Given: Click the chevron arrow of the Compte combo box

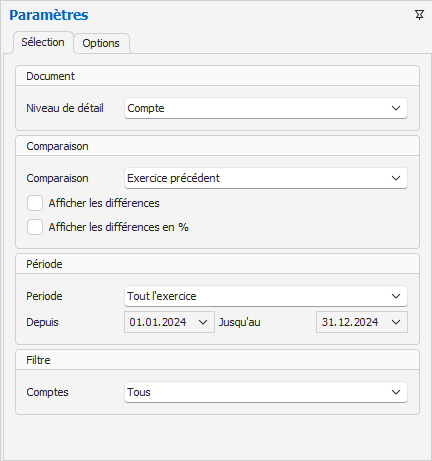Looking at the screenshot, I should [x=396, y=108].
